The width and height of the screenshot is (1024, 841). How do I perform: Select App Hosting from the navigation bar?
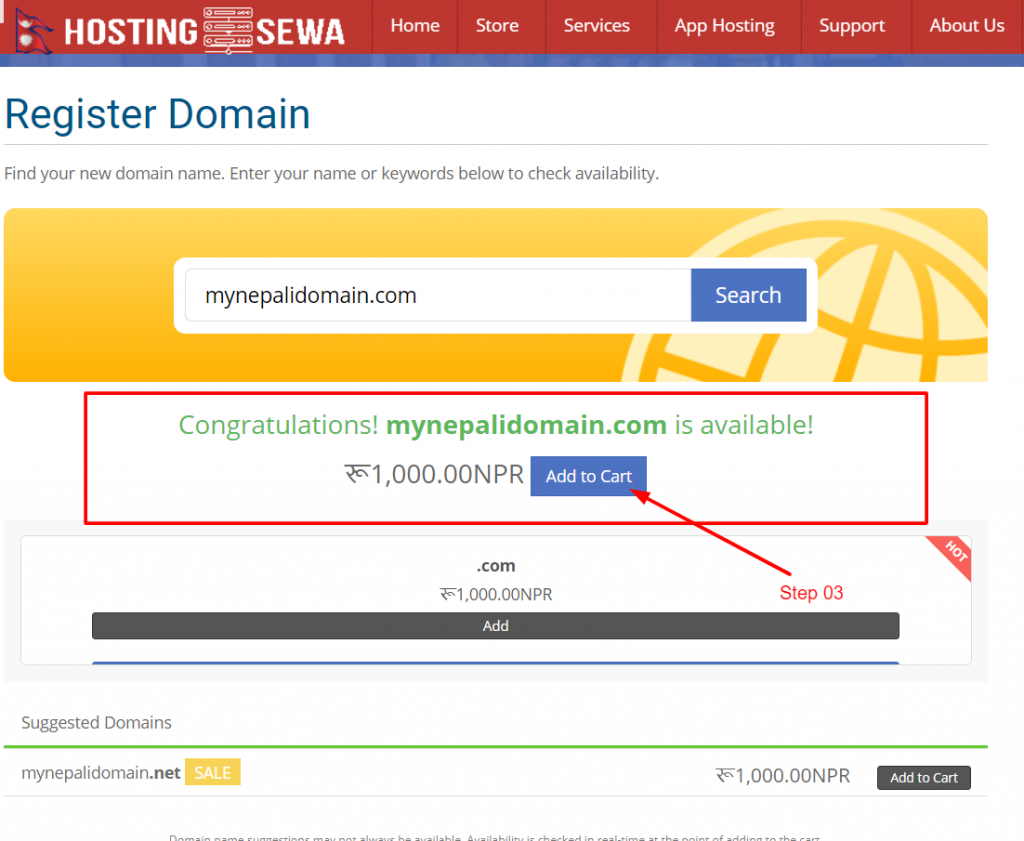[724, 25]
